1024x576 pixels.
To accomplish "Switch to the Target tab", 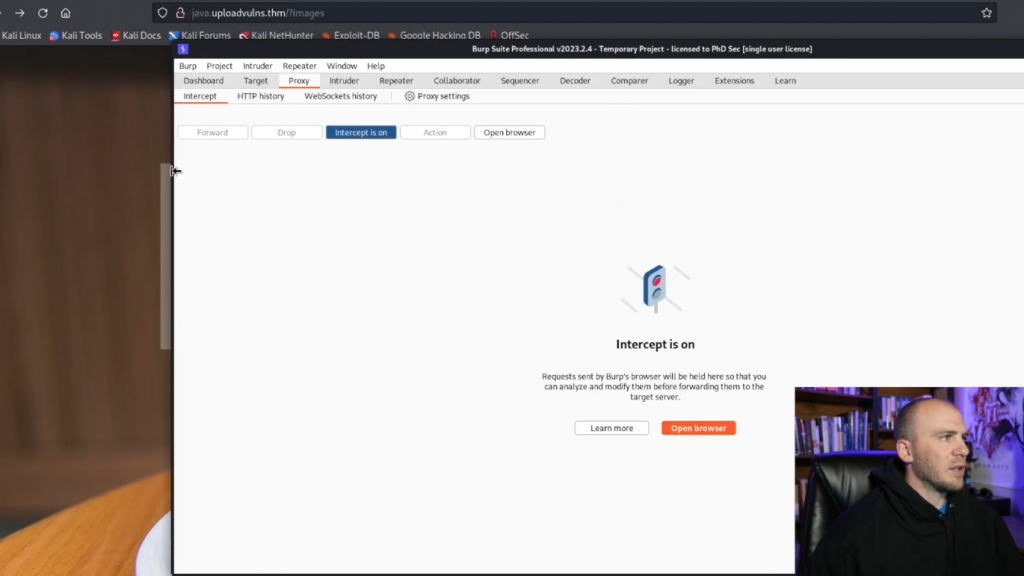I will pyautogui.click(x=255, y=81).
